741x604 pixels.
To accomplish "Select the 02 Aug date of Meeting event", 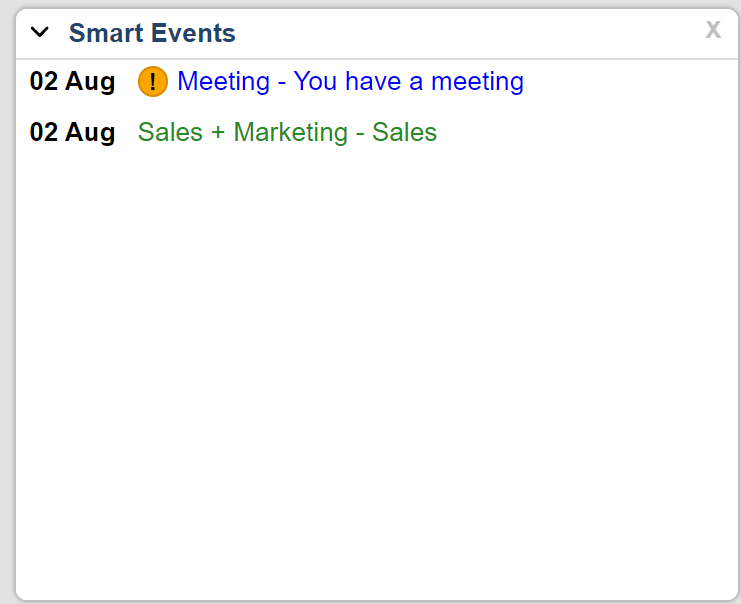I will (x=72, y=81).
